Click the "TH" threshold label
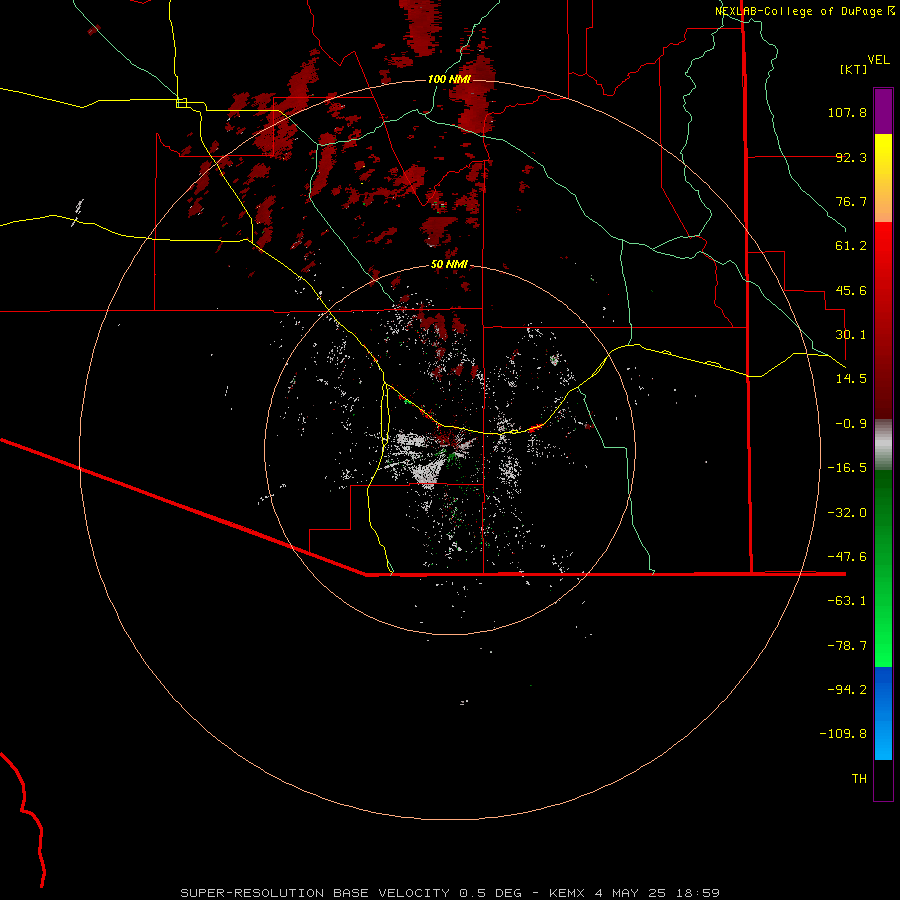900x900 pixels. point(859,779)
